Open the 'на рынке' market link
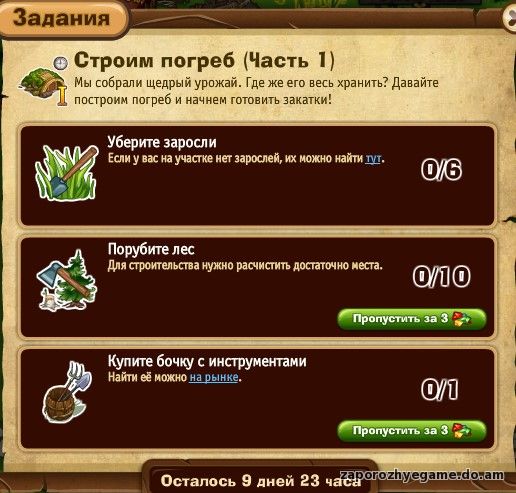This screenshot has width=516, height=493. click(x=214, y=377)
